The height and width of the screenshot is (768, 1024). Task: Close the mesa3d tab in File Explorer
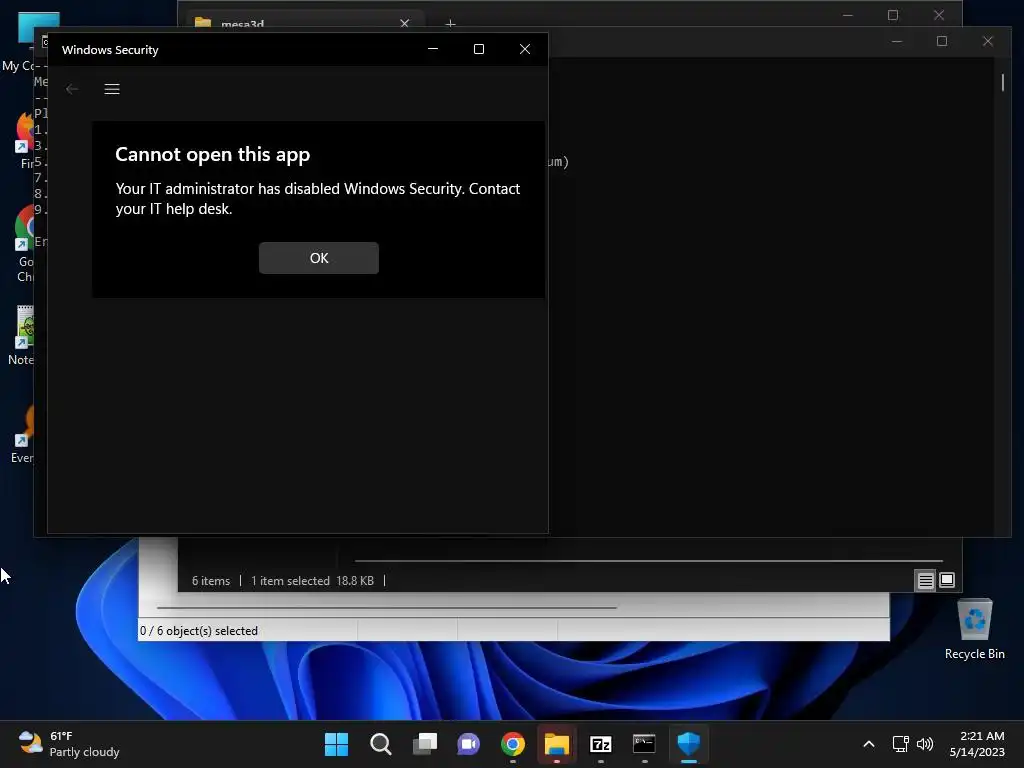pos(404,24)
